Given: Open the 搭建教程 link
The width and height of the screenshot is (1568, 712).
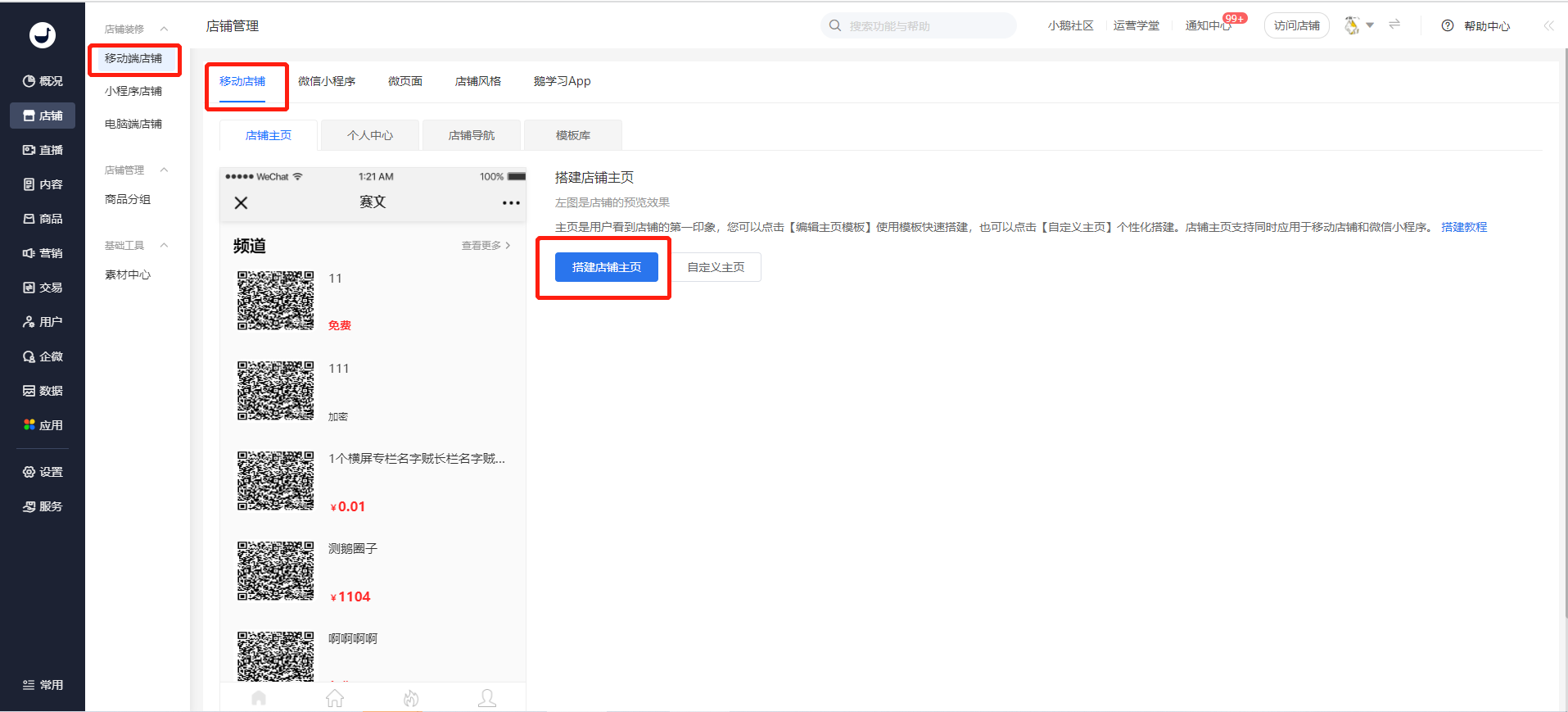Looking at the screenshot, I should tap(1464, 227).
